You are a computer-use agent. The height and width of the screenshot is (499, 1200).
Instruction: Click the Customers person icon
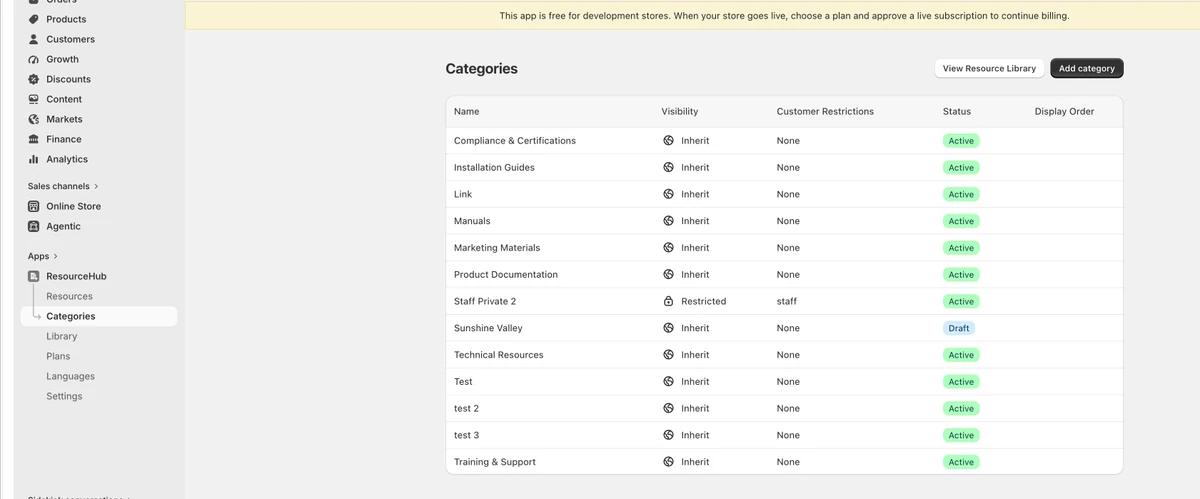(x=33, y=39)
